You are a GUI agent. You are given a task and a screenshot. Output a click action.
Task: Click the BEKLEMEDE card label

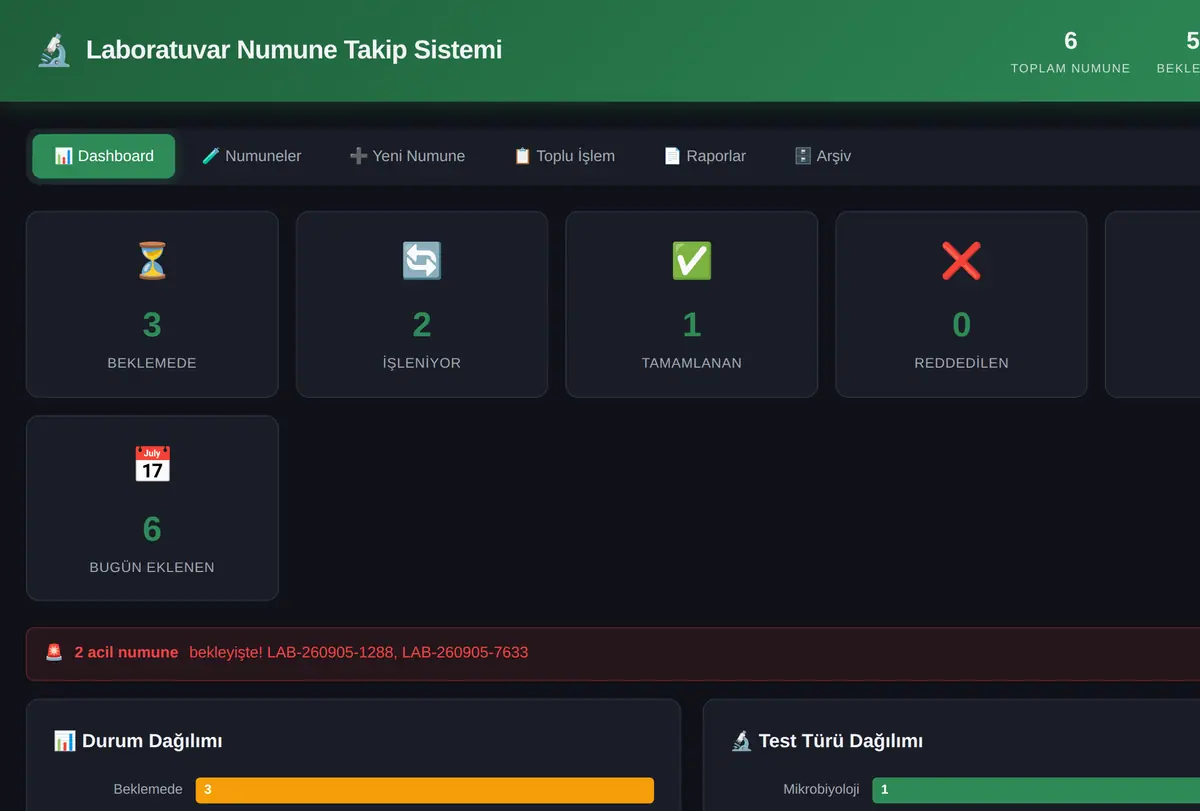click(152, 363)
